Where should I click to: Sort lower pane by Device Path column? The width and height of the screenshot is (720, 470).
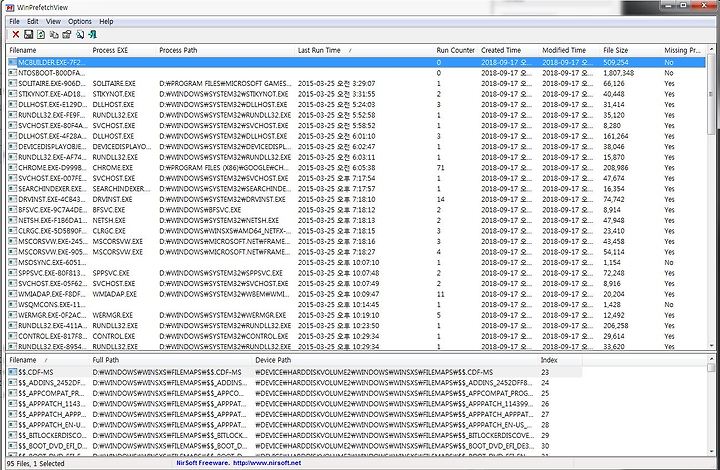pyautogui.click(x=395, y=360)
